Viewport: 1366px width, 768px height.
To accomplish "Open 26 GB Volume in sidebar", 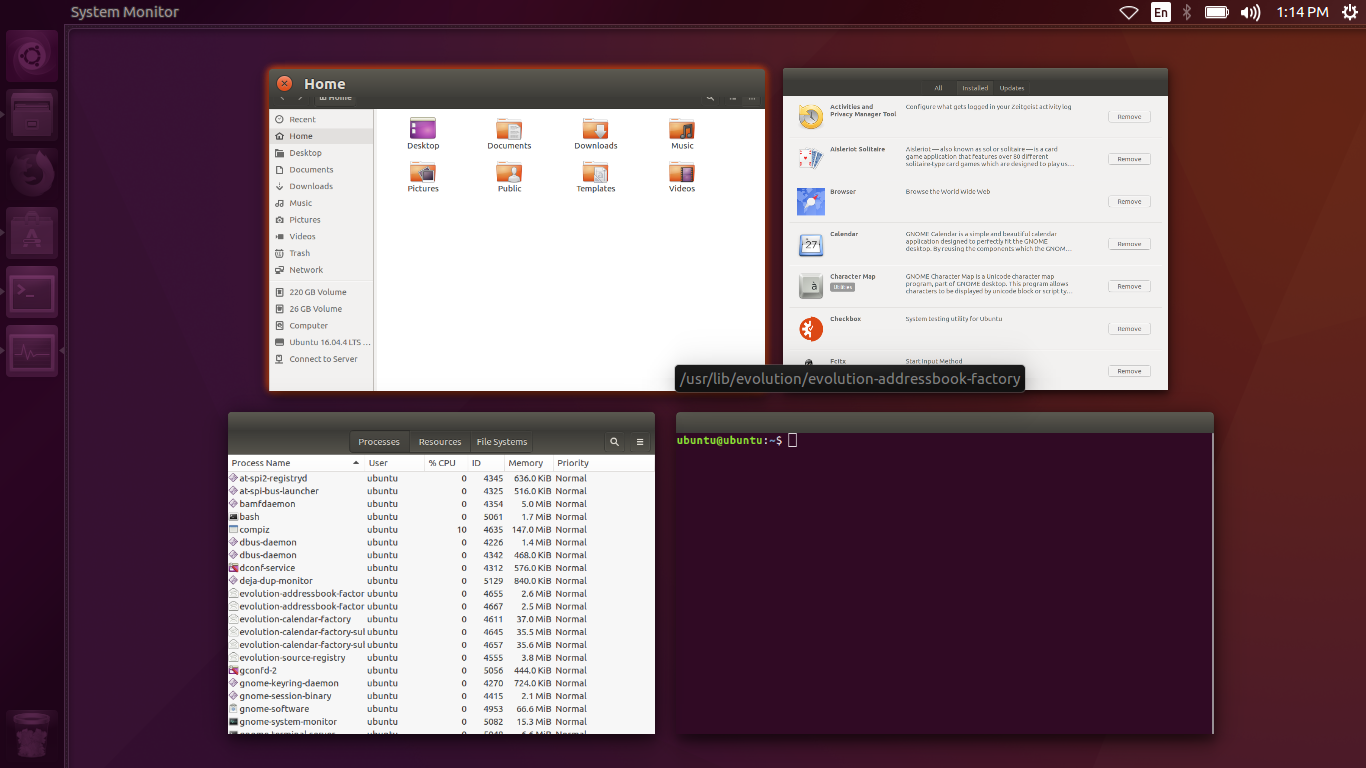I will tap(321, 309).
